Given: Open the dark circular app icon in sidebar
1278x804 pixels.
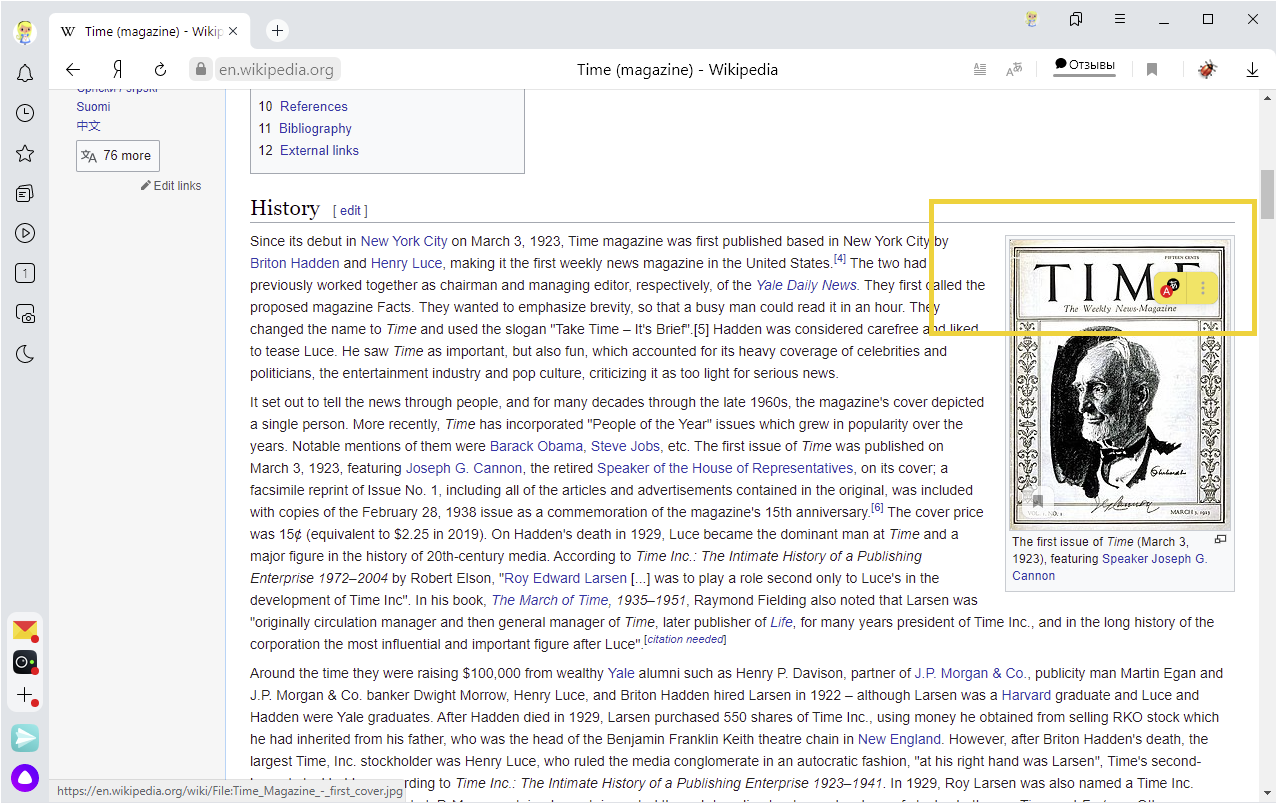Looking at the screenshot, I should pos(25,662).
